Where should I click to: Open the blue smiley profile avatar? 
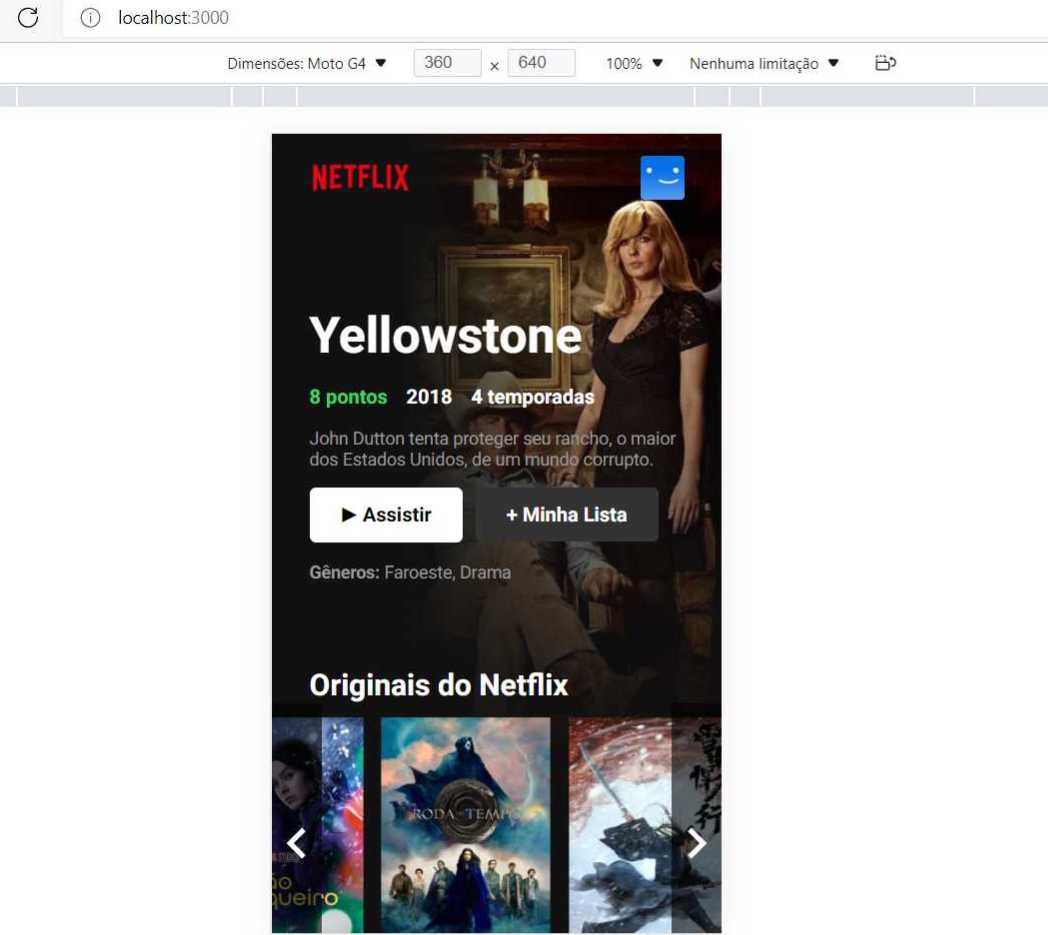click(662, 178)
